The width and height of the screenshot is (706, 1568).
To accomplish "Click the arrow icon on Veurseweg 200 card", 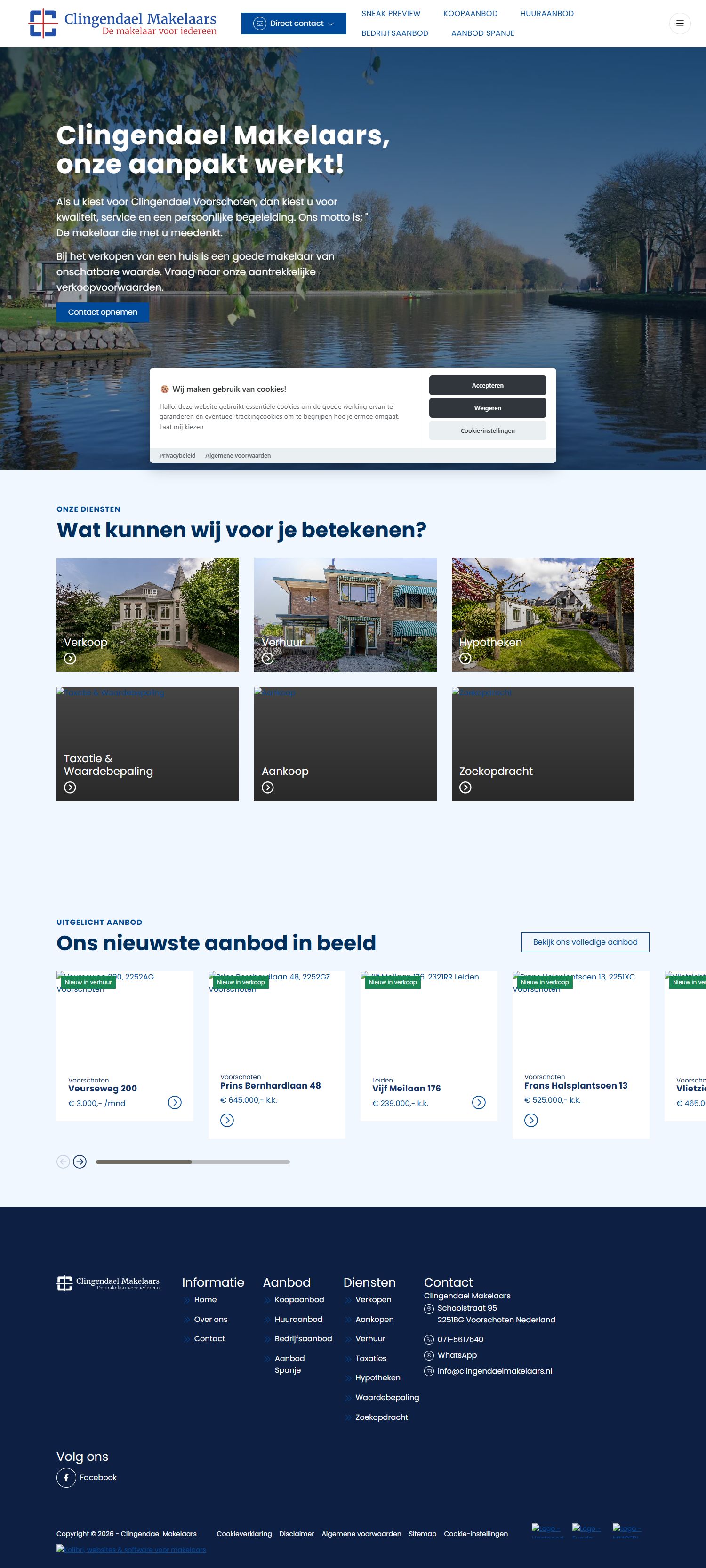I will [174, 1102].
